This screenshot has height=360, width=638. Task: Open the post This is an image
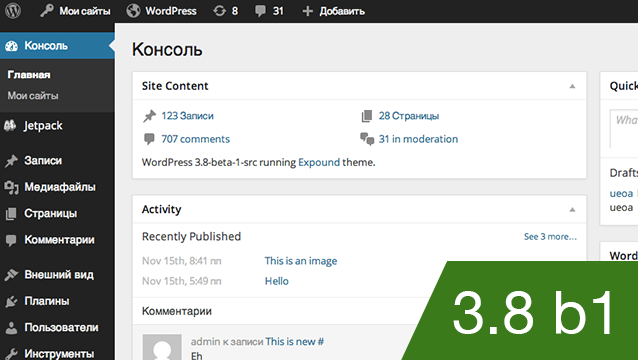(301, 261)
